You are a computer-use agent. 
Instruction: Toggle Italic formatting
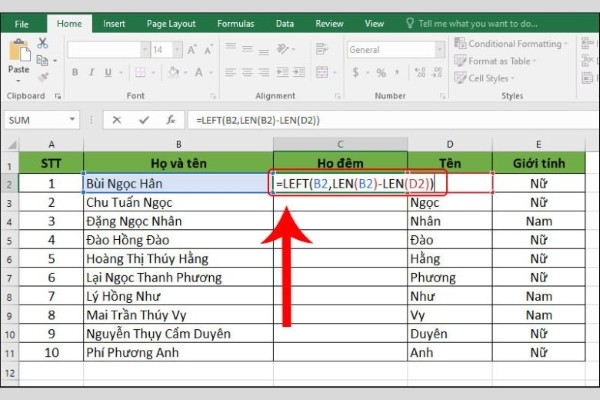pos(89,73)
